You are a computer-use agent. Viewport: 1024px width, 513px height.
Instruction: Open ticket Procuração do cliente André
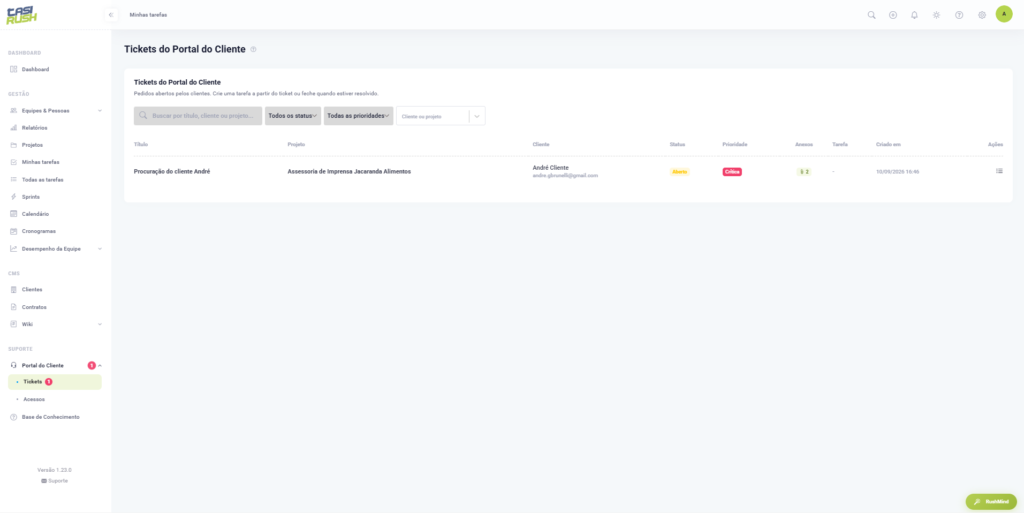click(x=172, y=172)
